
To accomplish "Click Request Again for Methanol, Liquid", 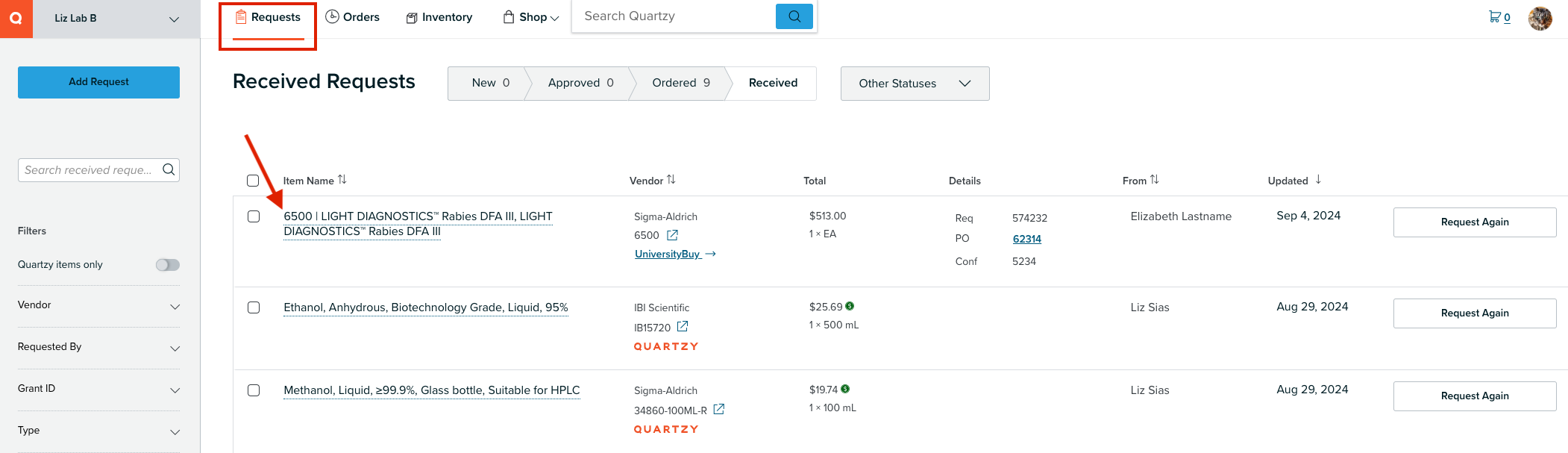I will [1475, 396].
